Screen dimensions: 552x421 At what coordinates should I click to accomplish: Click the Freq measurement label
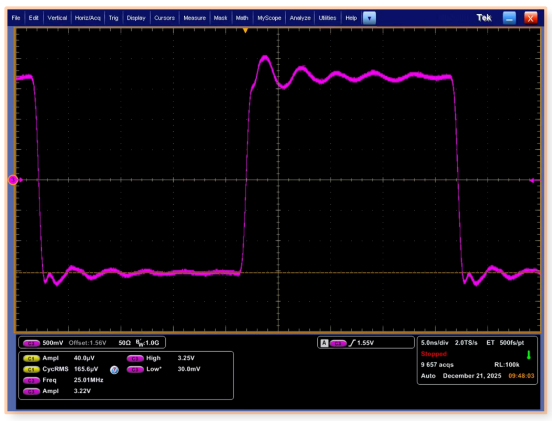[49, 380]
